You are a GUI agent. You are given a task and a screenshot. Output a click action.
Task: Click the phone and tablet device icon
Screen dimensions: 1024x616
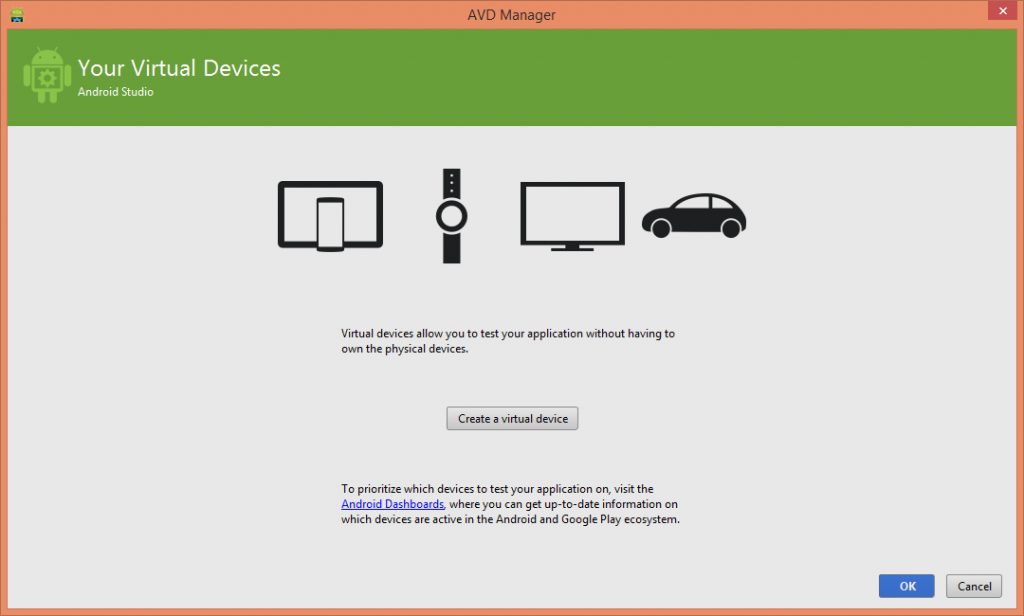point(330,216)
